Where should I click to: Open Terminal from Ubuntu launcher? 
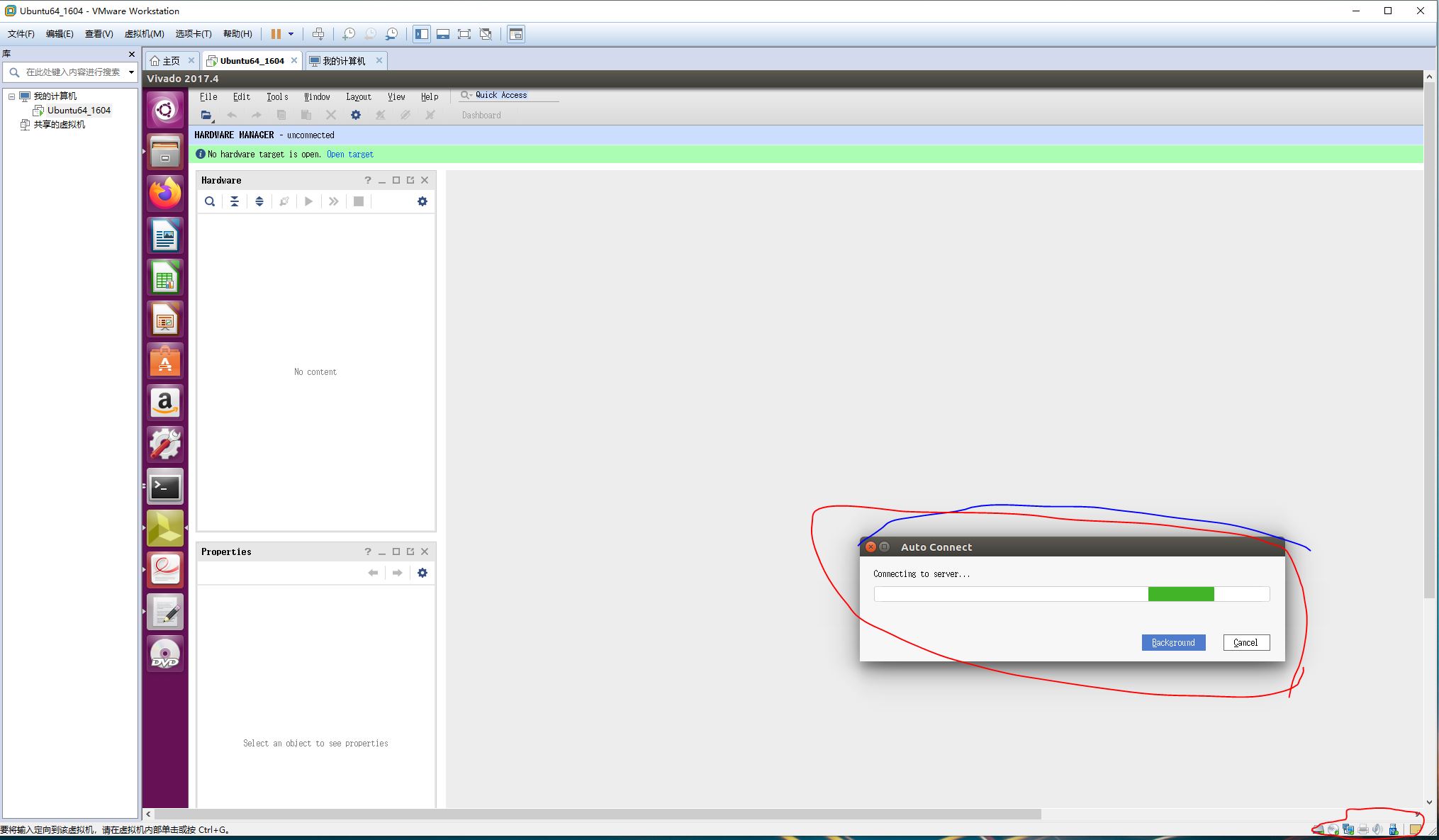coord(165,487)
